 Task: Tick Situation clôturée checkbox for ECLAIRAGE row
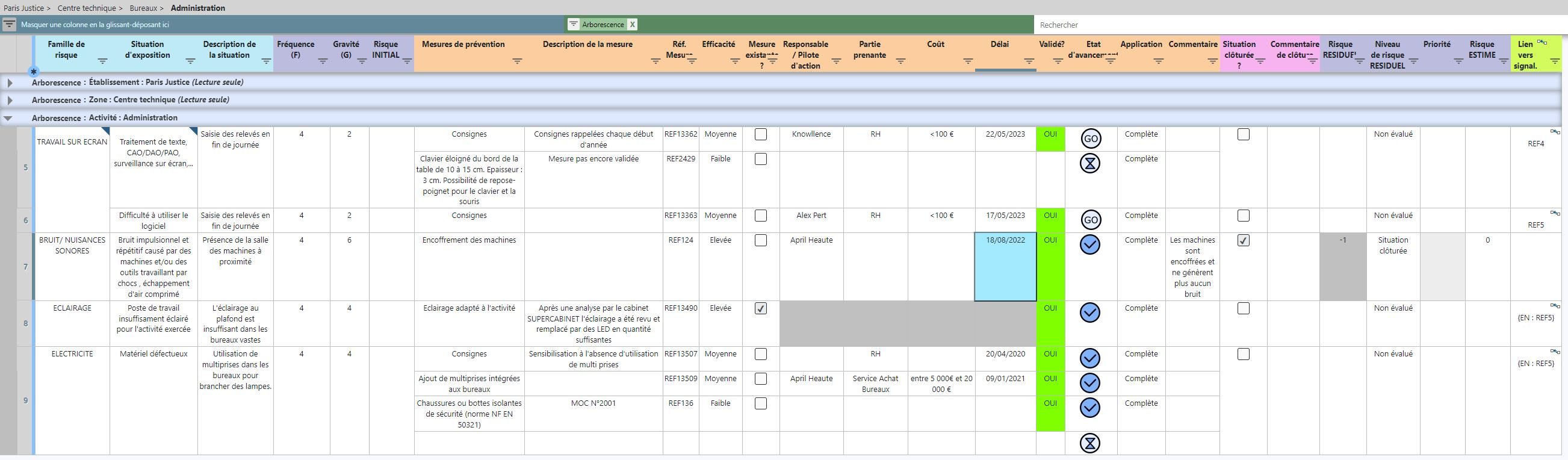(1244, 309)
